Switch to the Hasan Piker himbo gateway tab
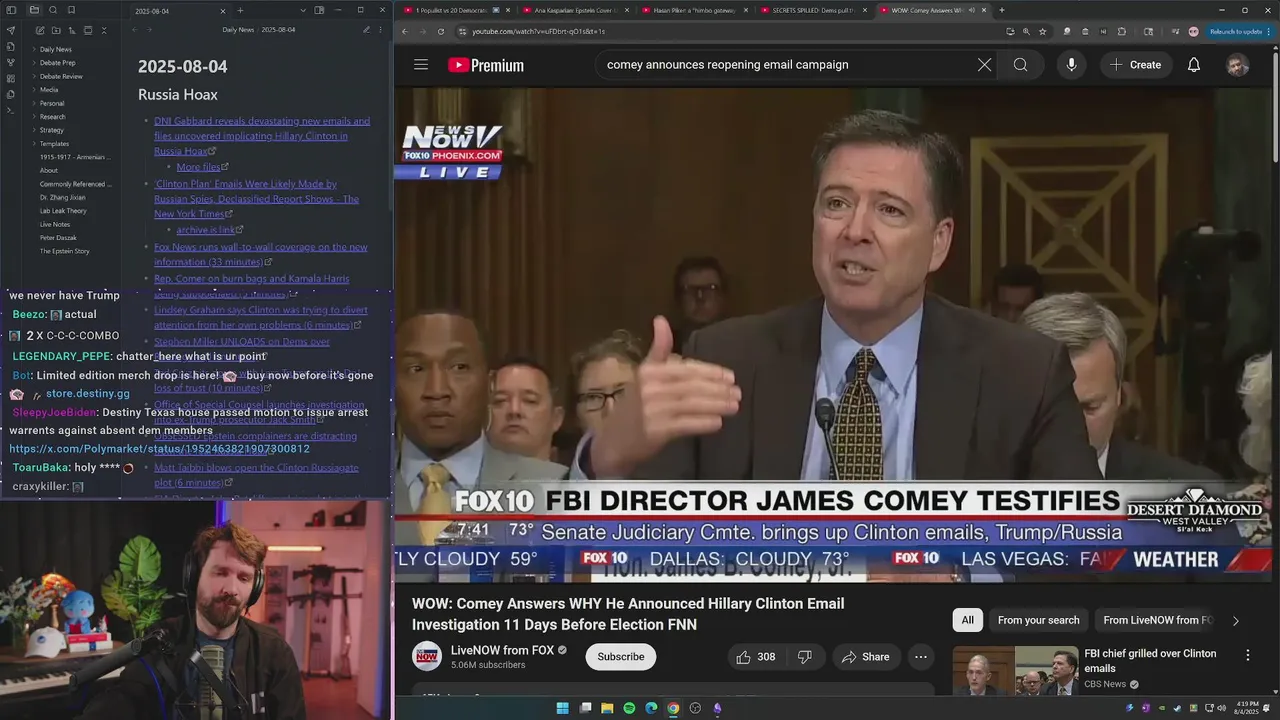1280x720 pixels. 694,10
